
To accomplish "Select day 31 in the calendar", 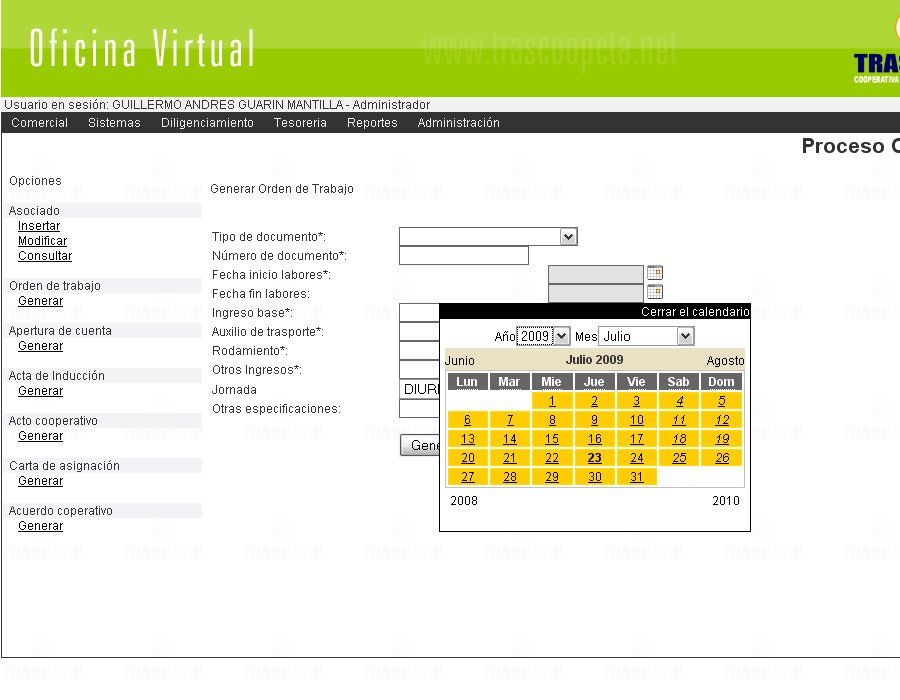I will (636, 477).
